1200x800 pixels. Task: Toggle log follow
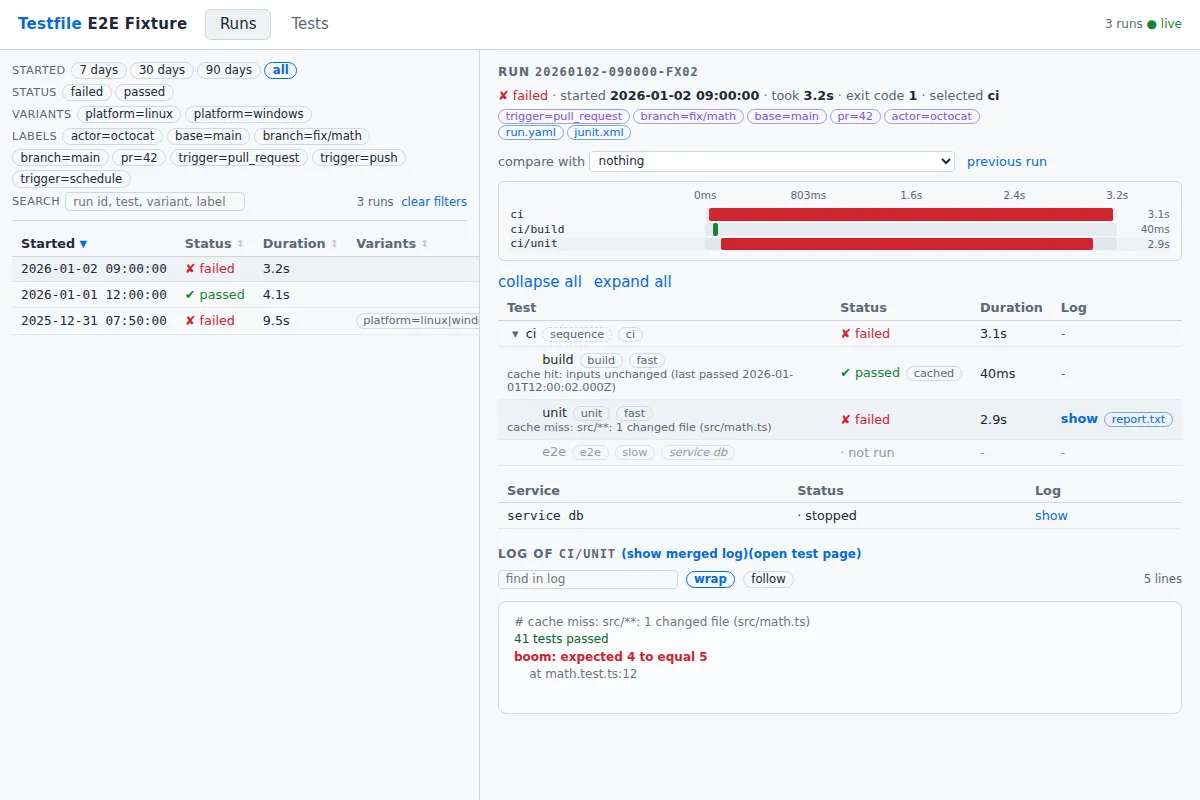(768, 579)
